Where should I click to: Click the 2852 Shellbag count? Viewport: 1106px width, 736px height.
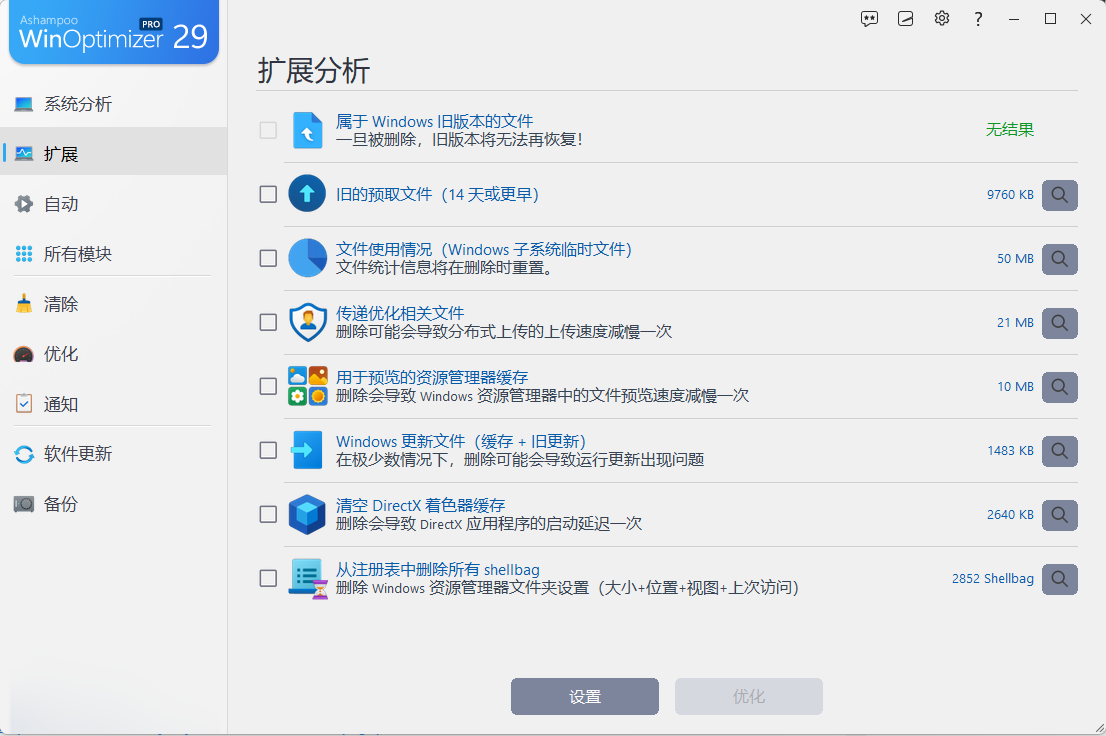992,579
